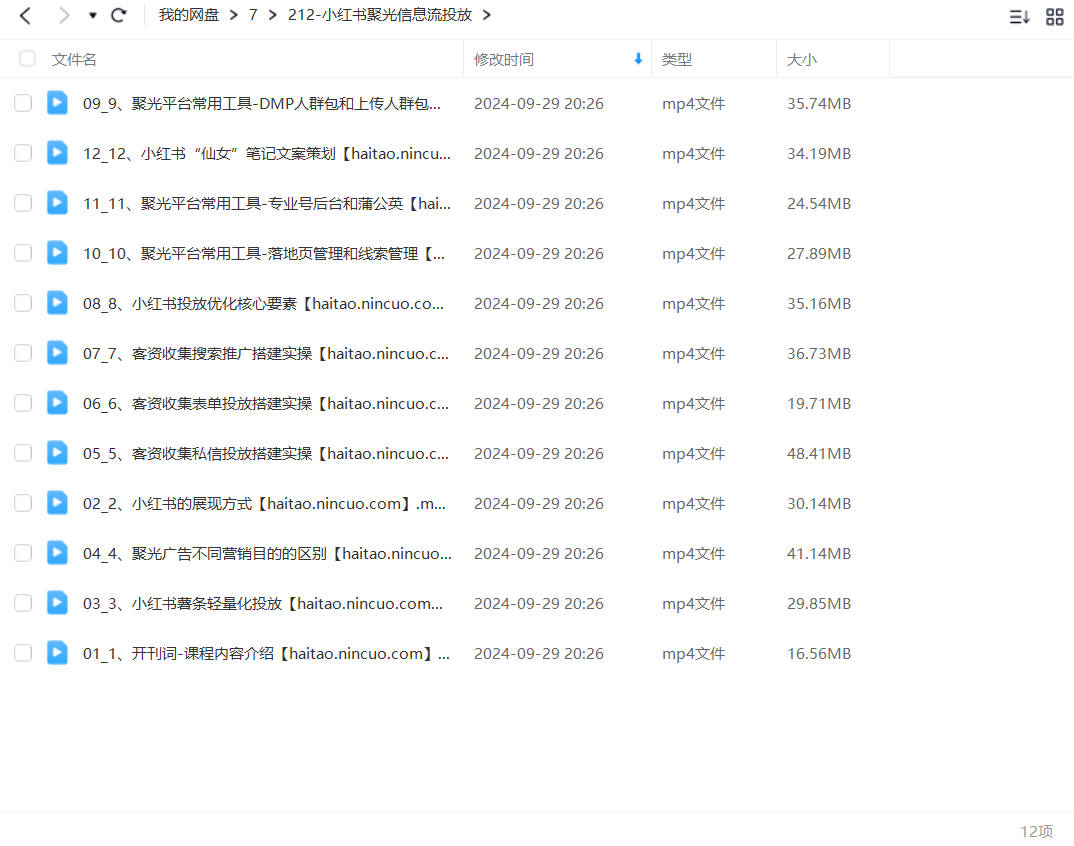This screenshot has height=846, width=1074.
Task: Select file name 10_10、聚光平台常用工具-落地页管理和线索管理
Action: [x=264, y=253]
